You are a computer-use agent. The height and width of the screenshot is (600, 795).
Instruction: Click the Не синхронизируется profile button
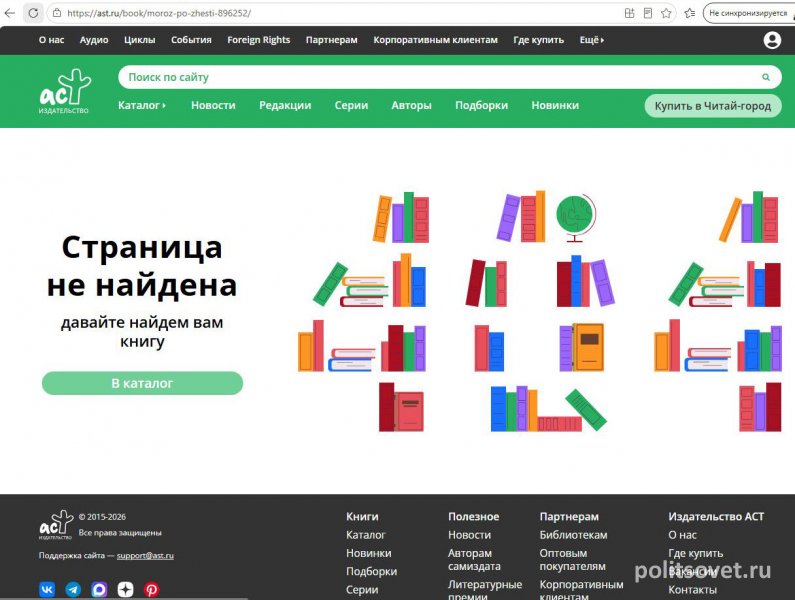click(748, 13)
